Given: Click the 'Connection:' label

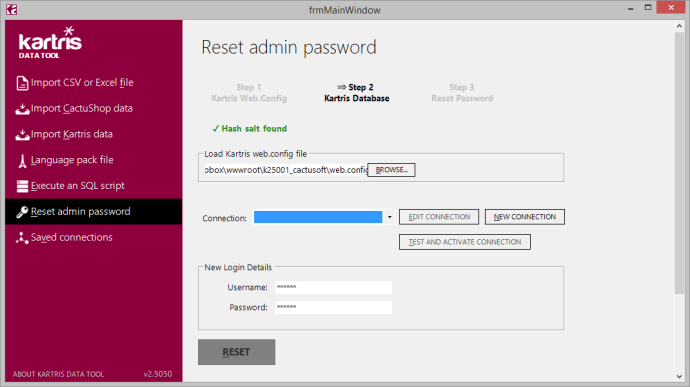Looking at the screenshot, I should [x=224, y=218].
